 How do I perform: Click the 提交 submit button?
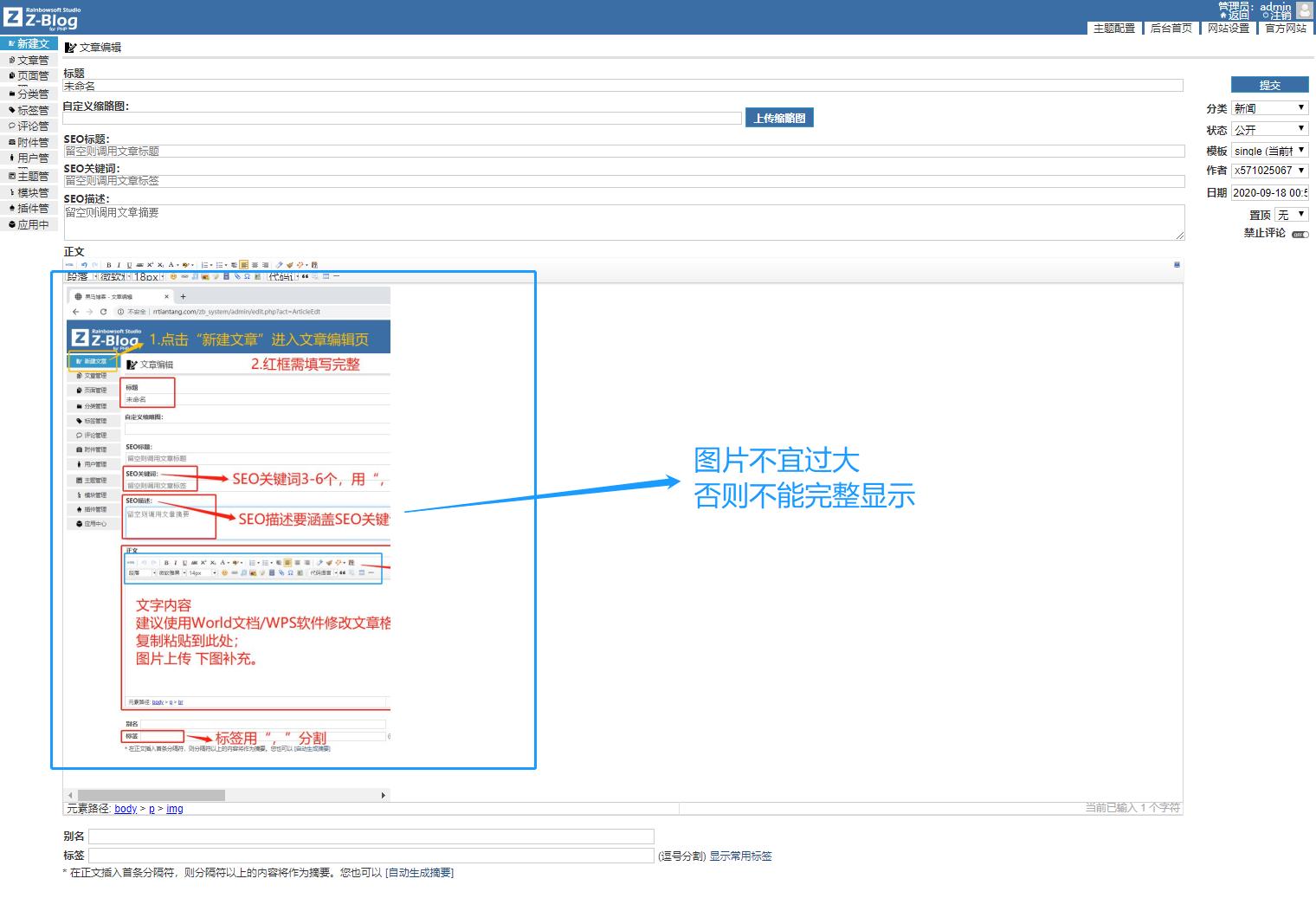pyautogui.click(x=1270, y=85)
